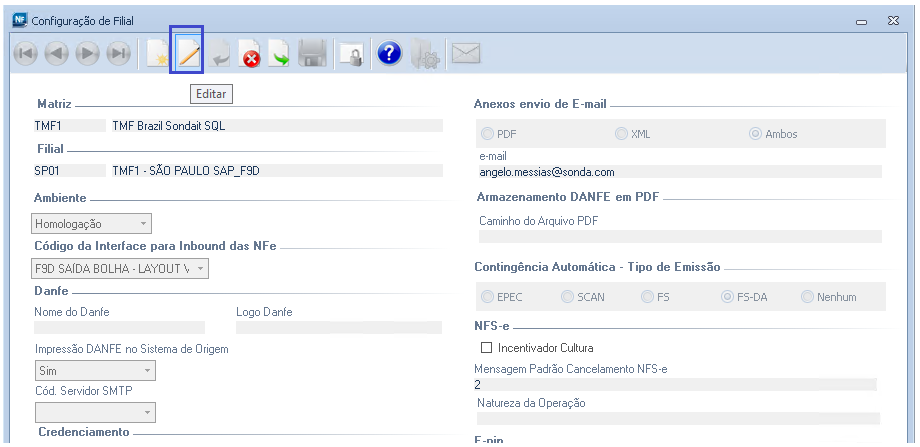Click the Filial code SP01 field
This screenshot has width=920, height=447.
70,171
